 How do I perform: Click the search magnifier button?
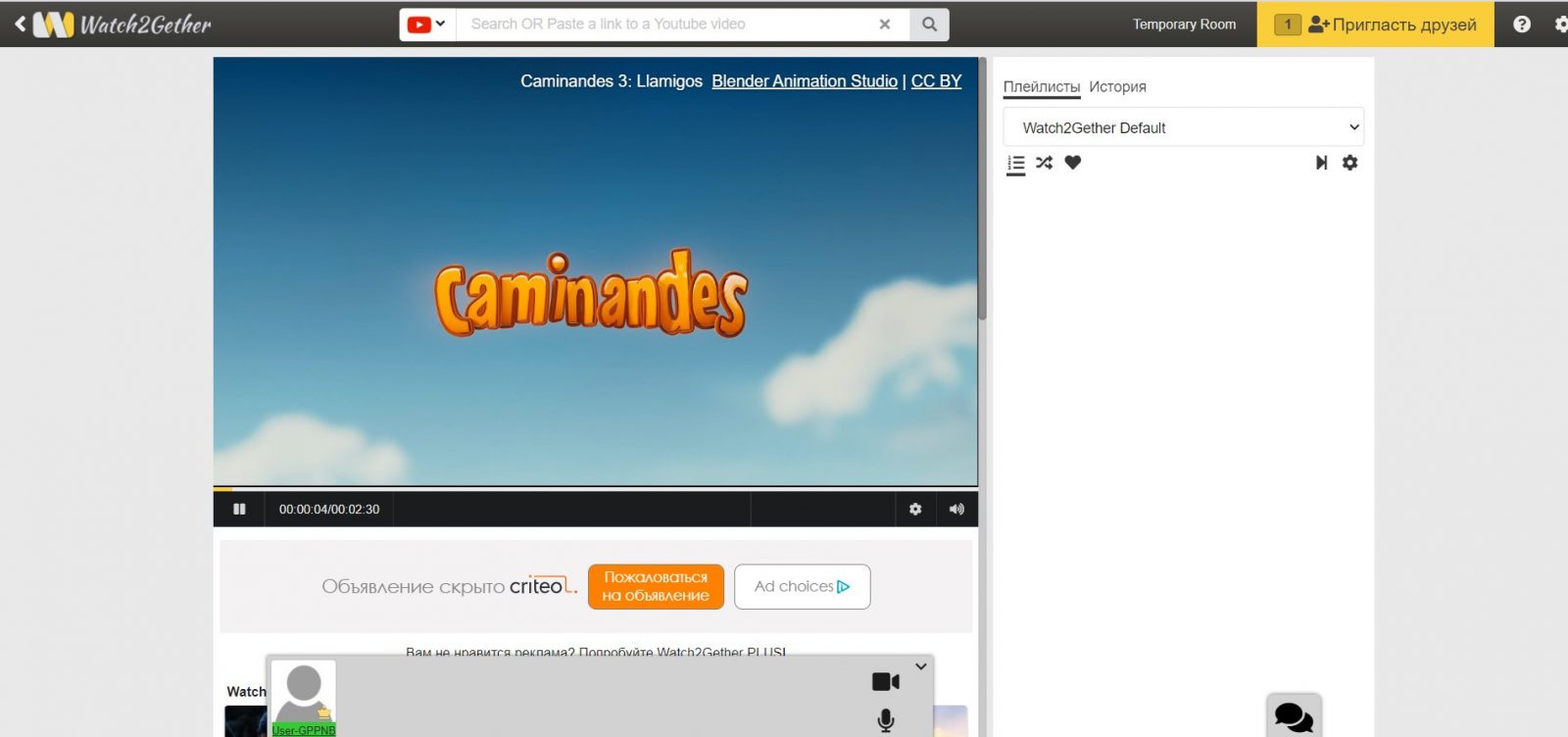(x=929, y=25)
